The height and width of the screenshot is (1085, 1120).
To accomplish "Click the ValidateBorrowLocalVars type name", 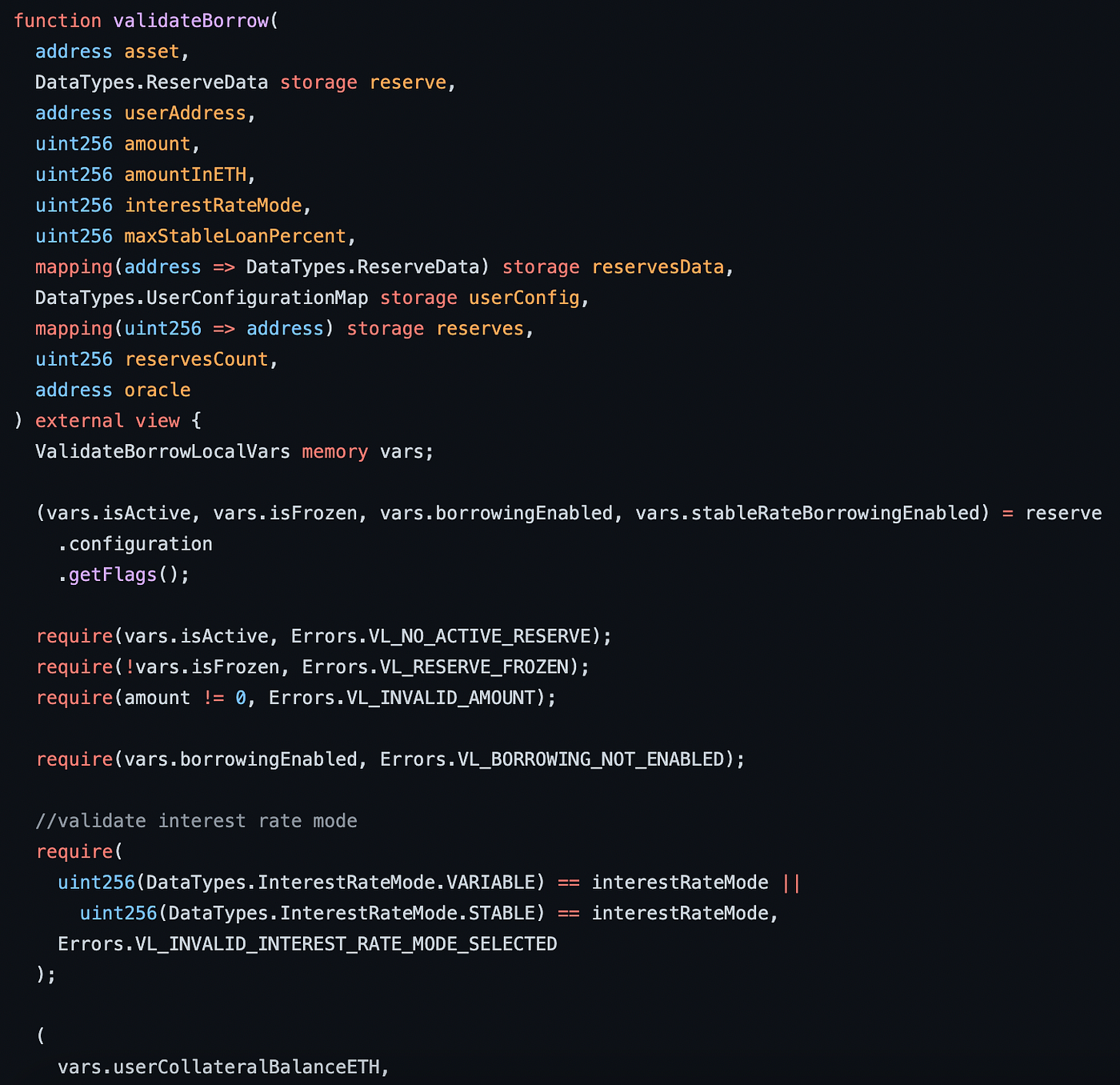I will coord(162,452).
